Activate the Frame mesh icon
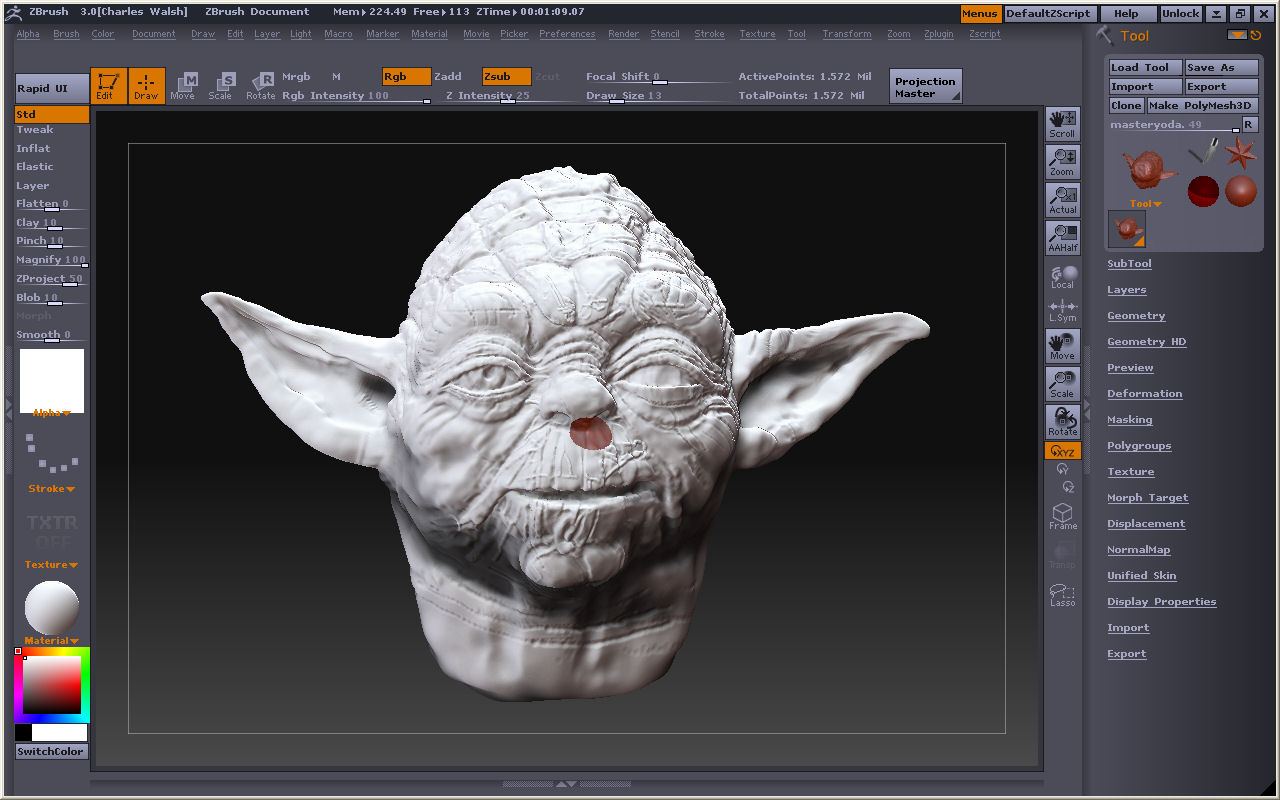This screenshot has width=1280, height=800. (1062, 516)
